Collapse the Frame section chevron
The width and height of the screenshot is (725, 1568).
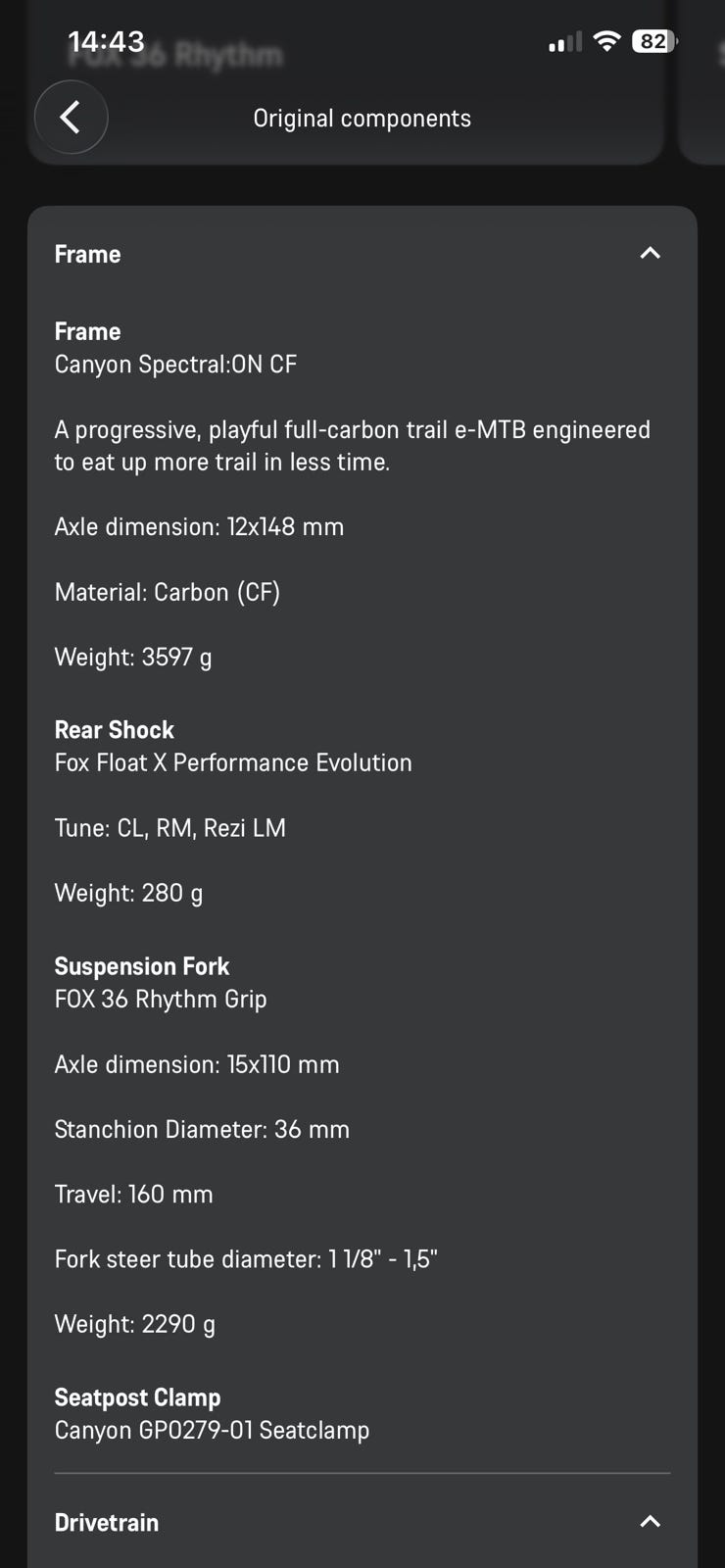(650, 254)
